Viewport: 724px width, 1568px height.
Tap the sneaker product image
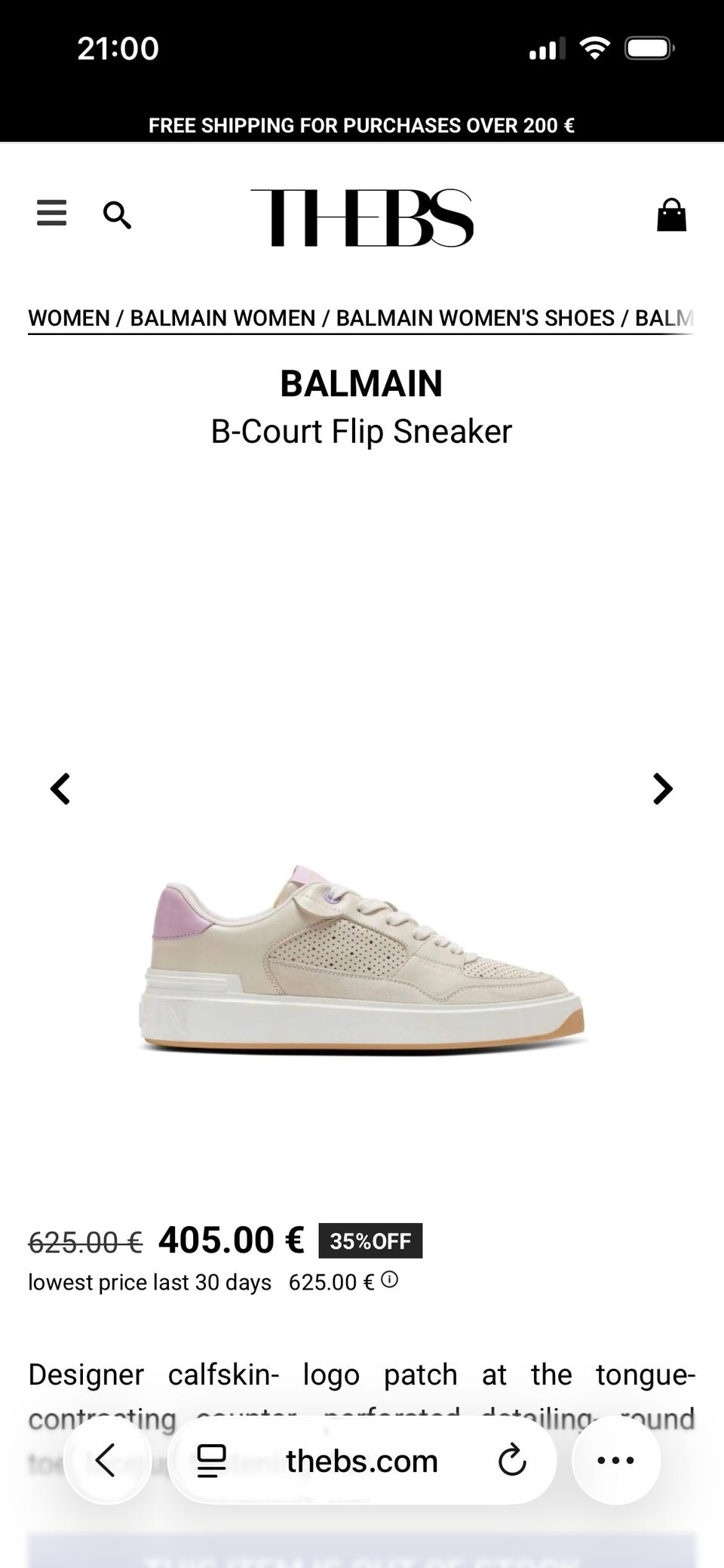pyautogui.click(x=361, y=960)
